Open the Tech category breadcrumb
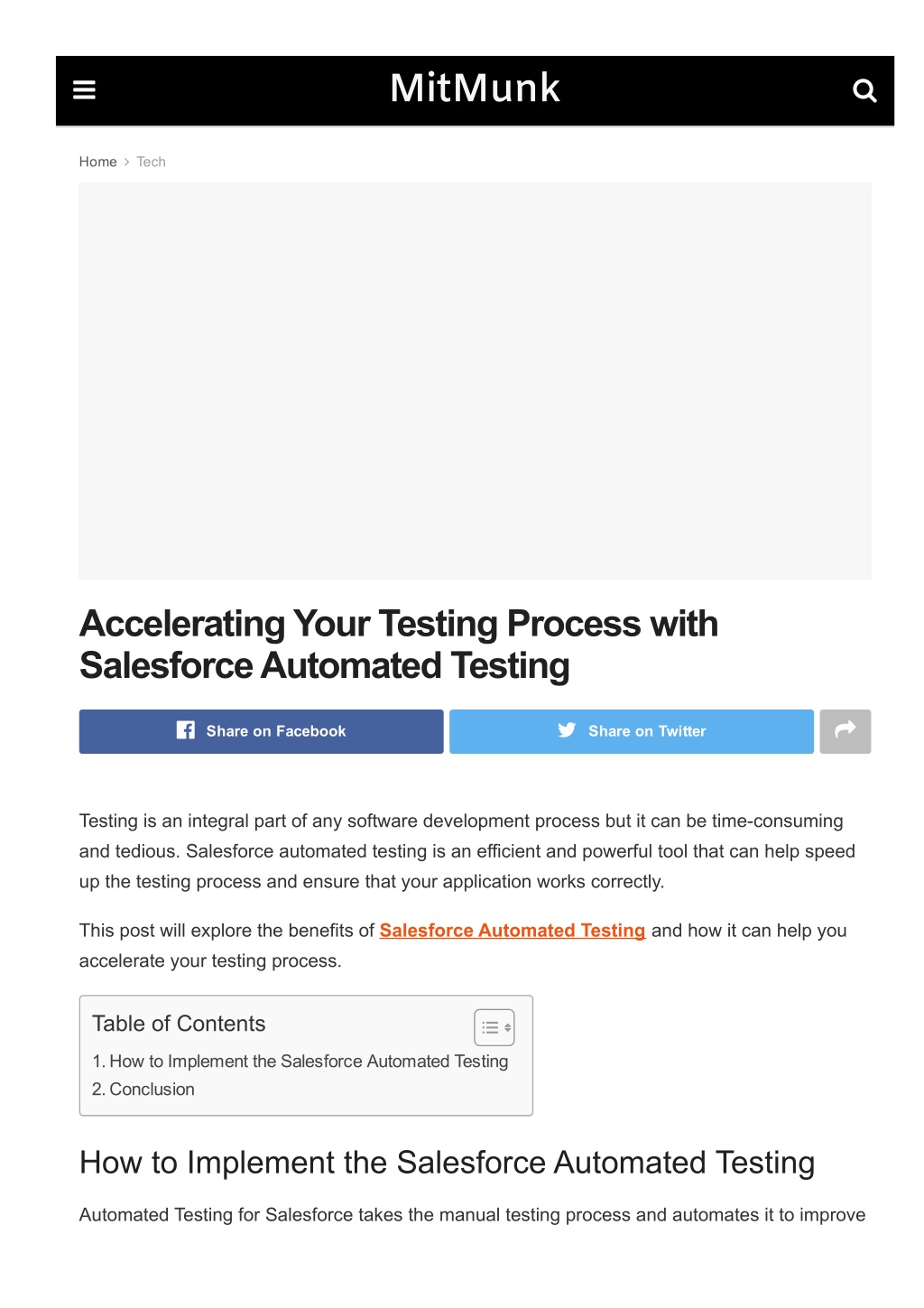 coord(151,162)
